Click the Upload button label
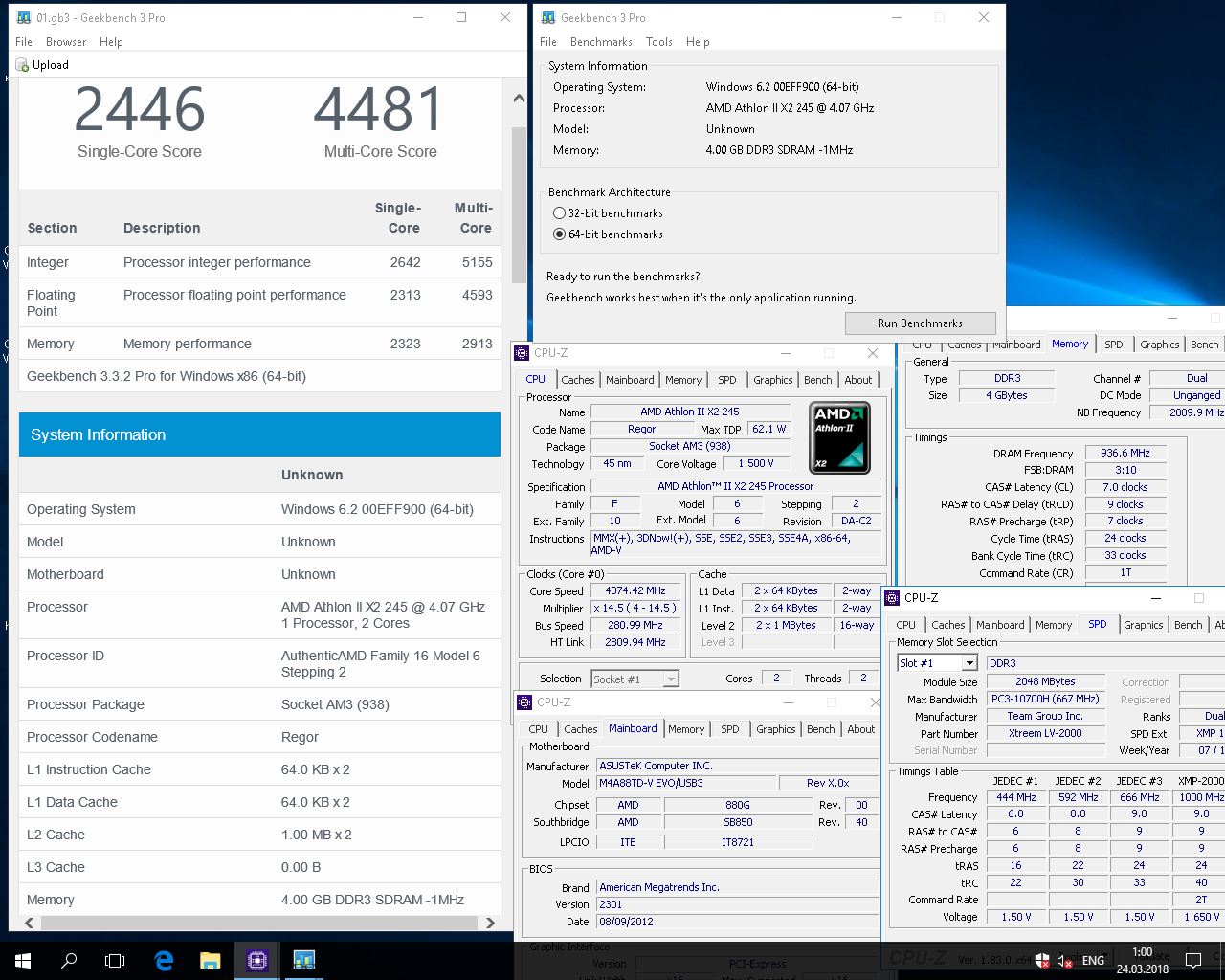1225x980 pixels. click(51, 65)
